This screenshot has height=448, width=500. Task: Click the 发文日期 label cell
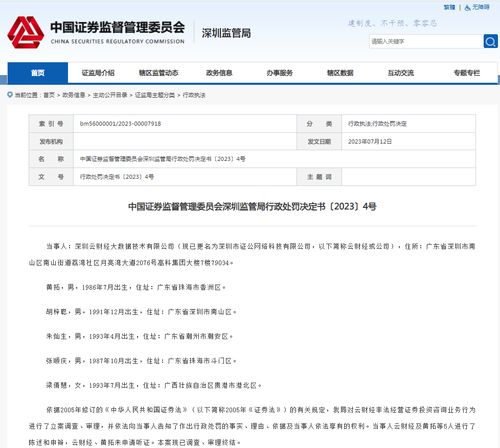click(319, 141)
